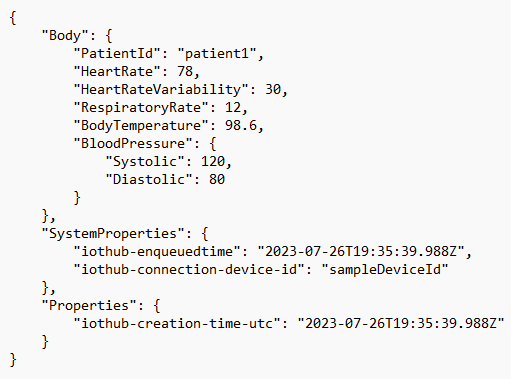Screen dimensions: 511x379
Task: Click the RespiratoryRate value 12
Action: [x=233, y=107]
